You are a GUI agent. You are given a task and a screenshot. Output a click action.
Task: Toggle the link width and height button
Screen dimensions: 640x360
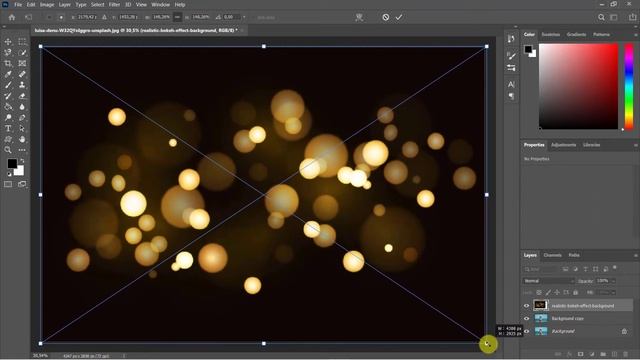(x=177, y=17)
